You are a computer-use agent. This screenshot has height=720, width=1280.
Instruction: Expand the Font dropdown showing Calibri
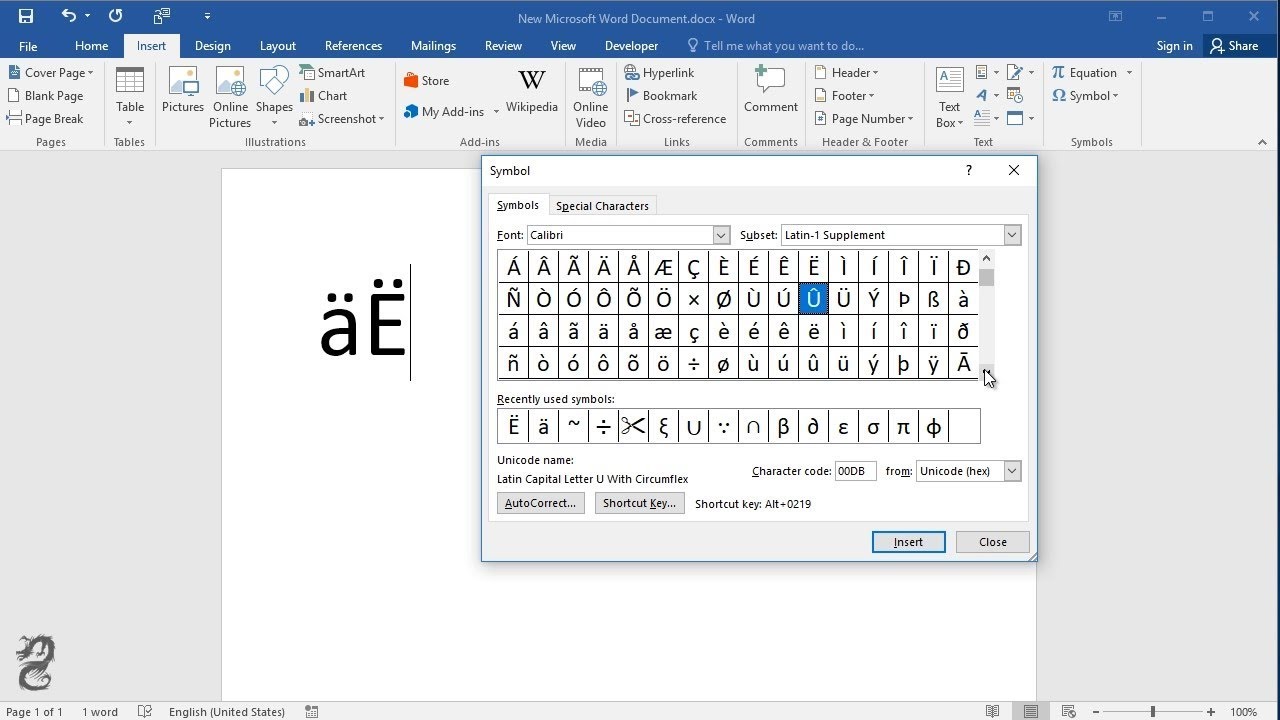coord(721,235)
